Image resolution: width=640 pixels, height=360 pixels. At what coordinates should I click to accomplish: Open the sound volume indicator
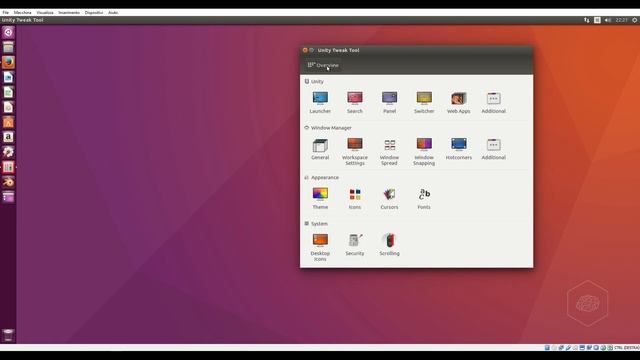pyautogui.click(x=608, y=20)
